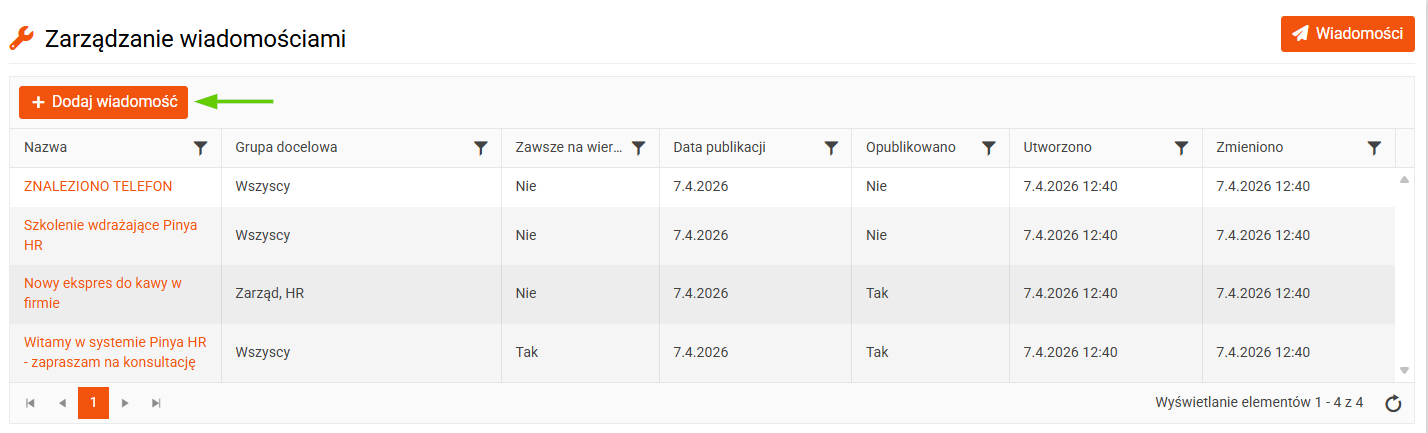Open filter for Data publikacji column
Screen dimensions: 1428x433
[x=831, y=148]
